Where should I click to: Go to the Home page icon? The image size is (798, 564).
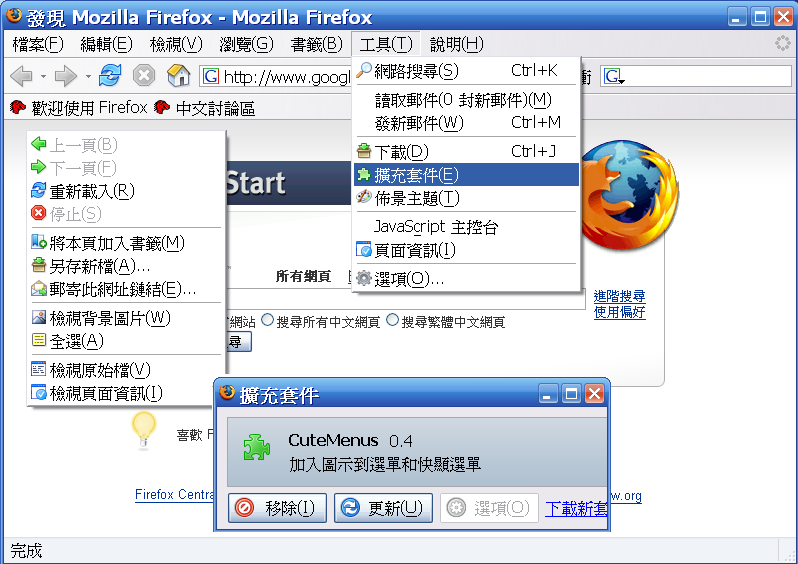click(x=178, y=76)
